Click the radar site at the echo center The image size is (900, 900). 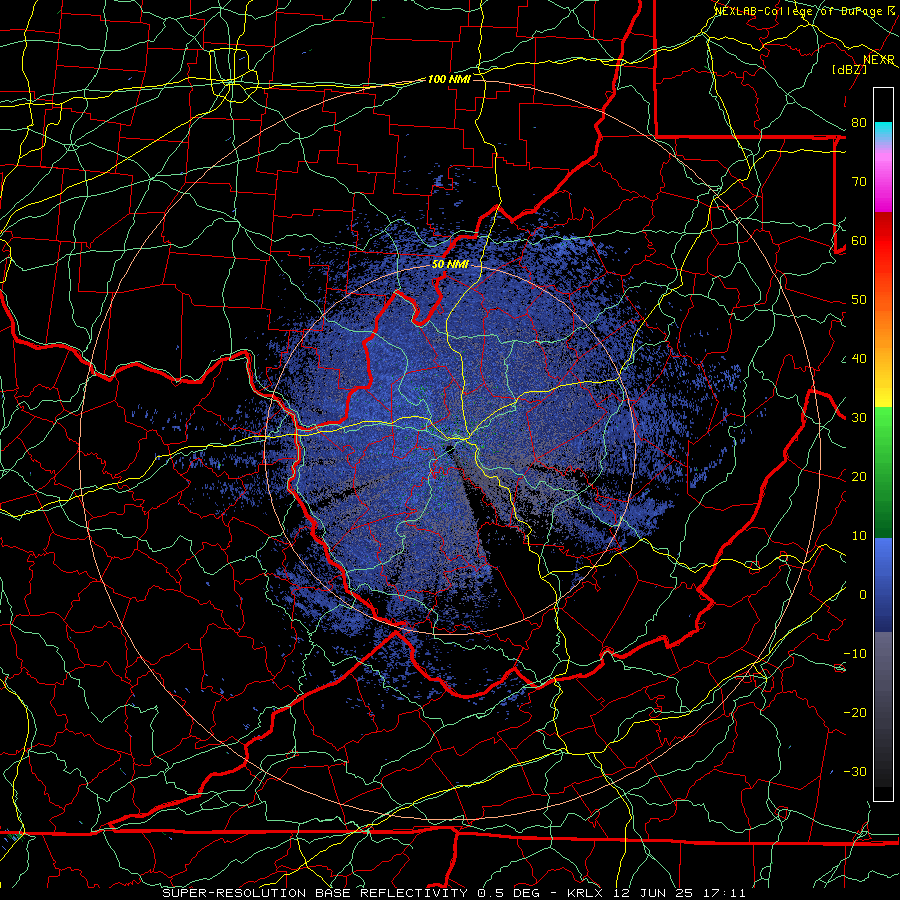click(x=451, y=449)
